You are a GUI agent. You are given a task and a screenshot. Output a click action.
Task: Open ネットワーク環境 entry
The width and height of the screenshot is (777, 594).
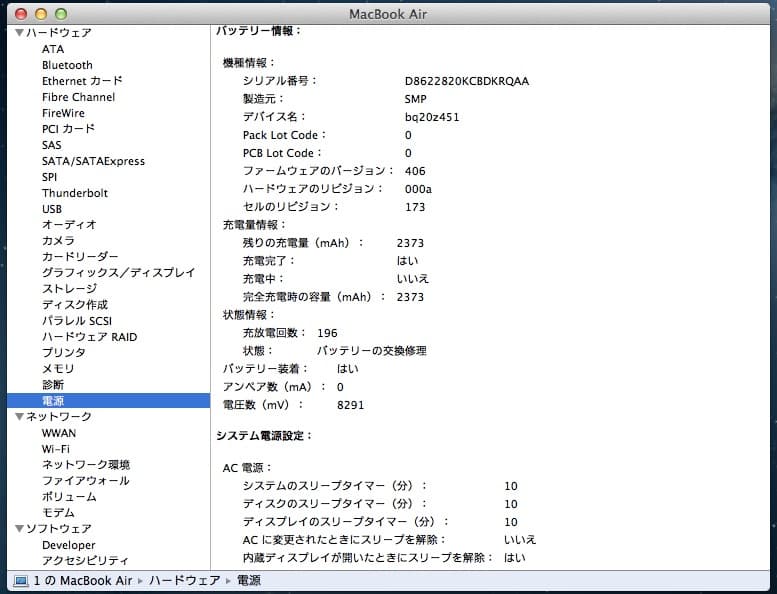point(86,465)
